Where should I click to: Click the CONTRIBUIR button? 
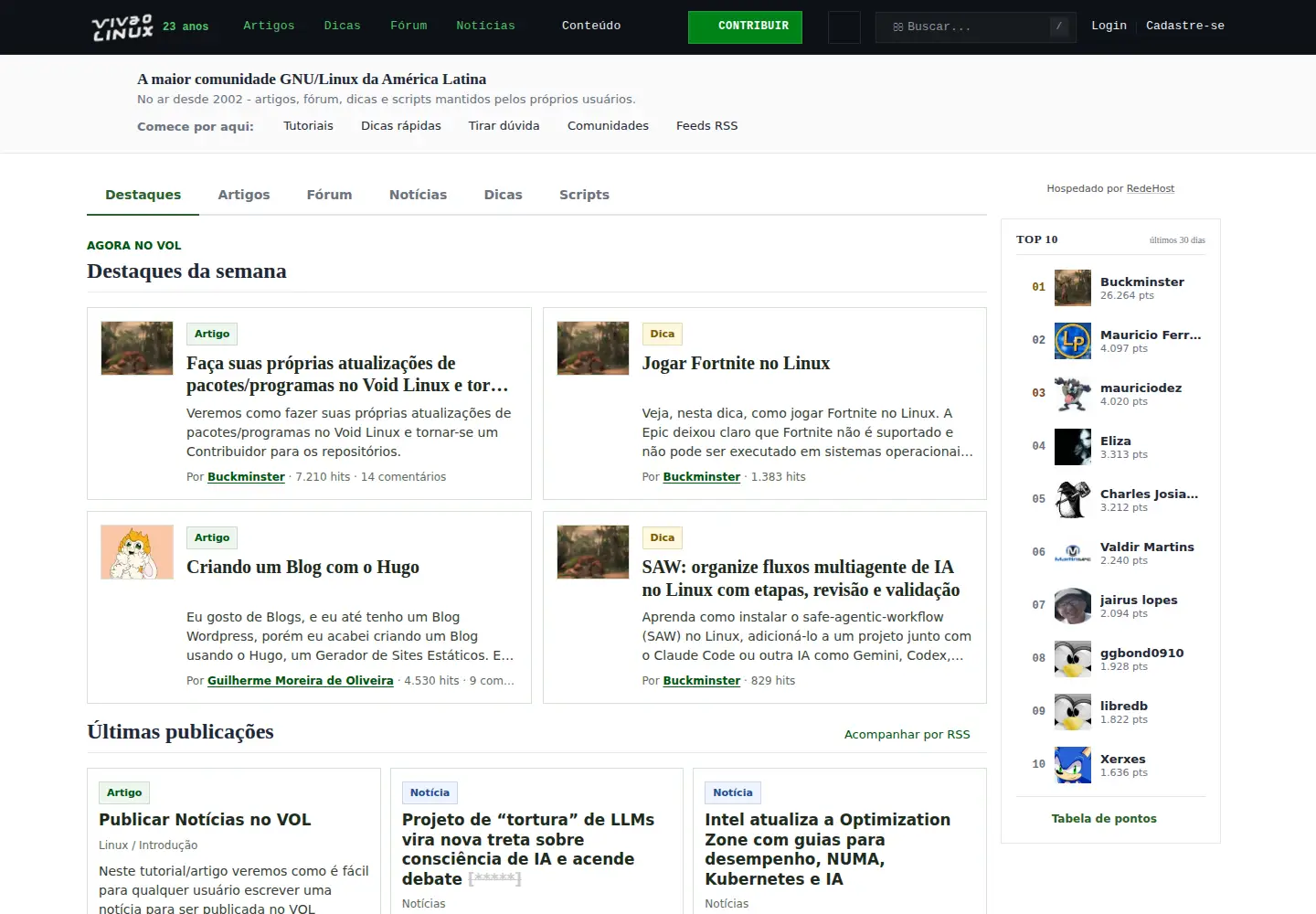point(745,27)
